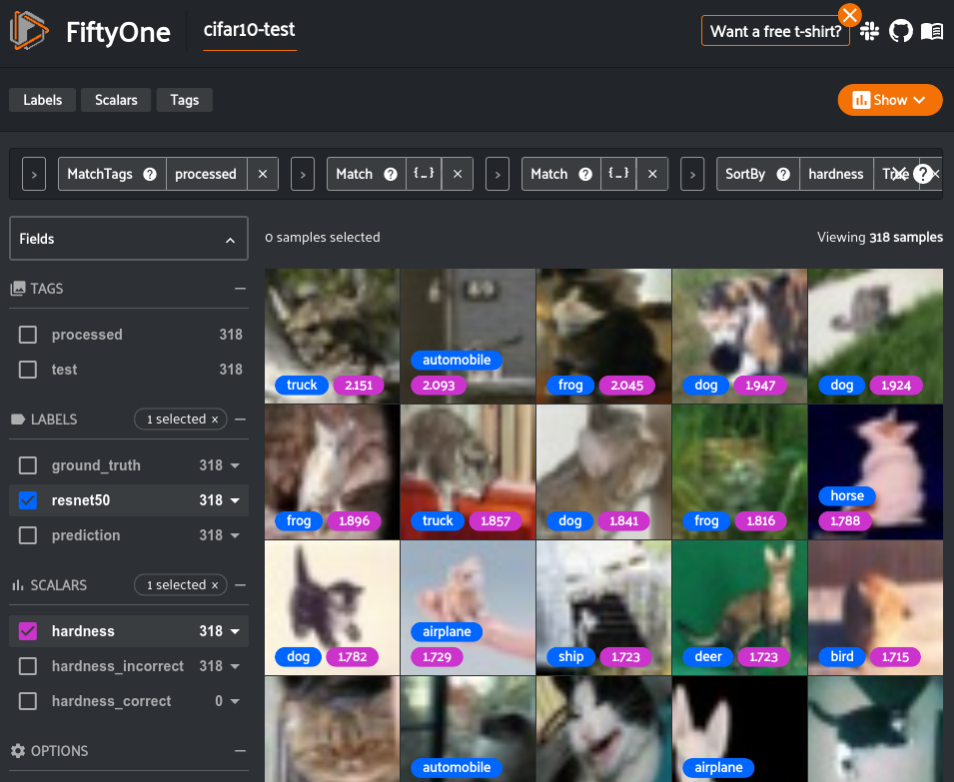Expand the ground_truth filter dropdown
This screenshot has width=954, height=782.
[x=235, y=466]
